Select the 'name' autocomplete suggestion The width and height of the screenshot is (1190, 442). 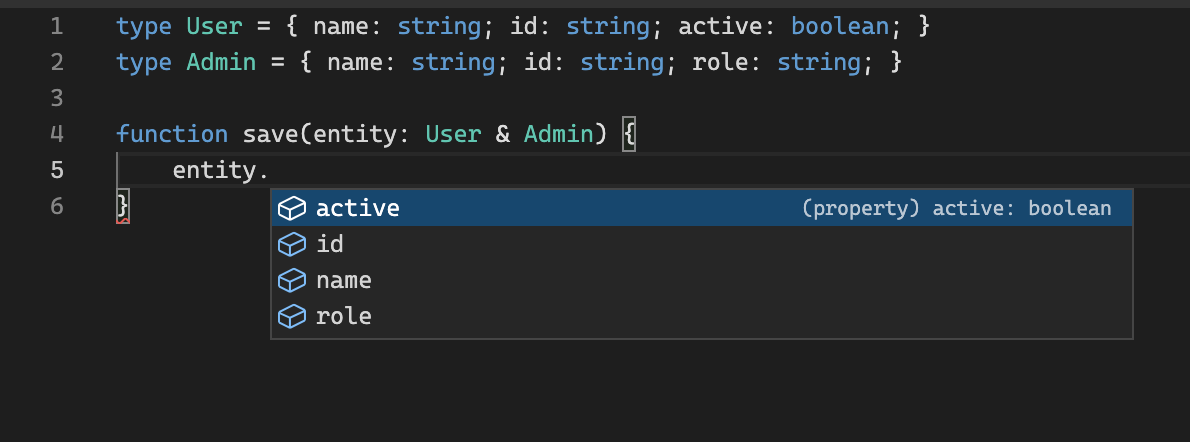click(x=702, y=280)
